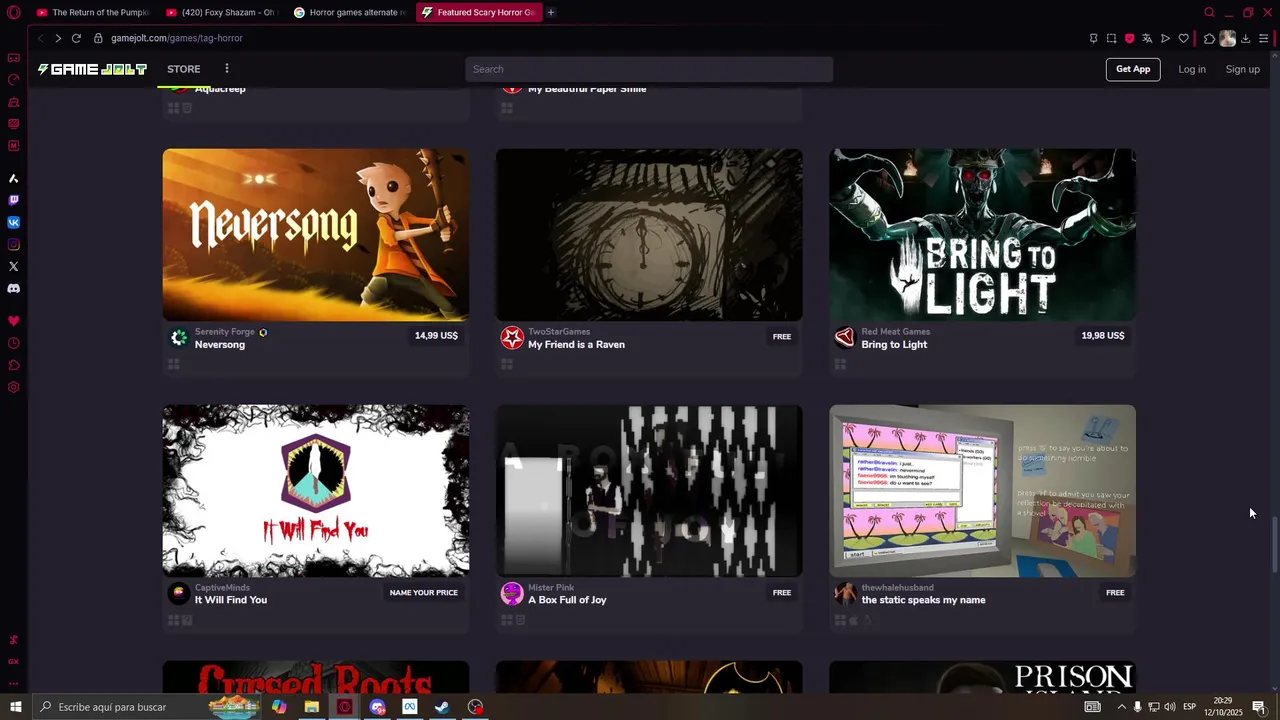Click the snapshot capture icon in address bar

1111,38
